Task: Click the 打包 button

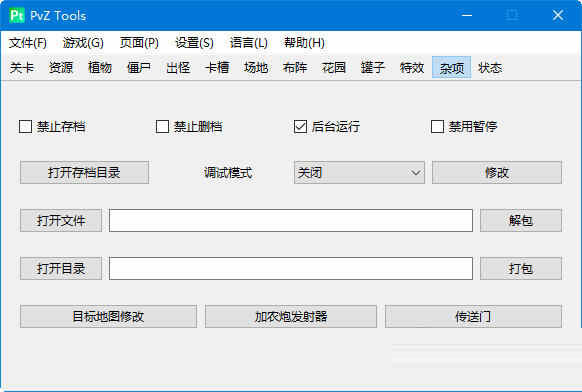Action: [521, 268]
